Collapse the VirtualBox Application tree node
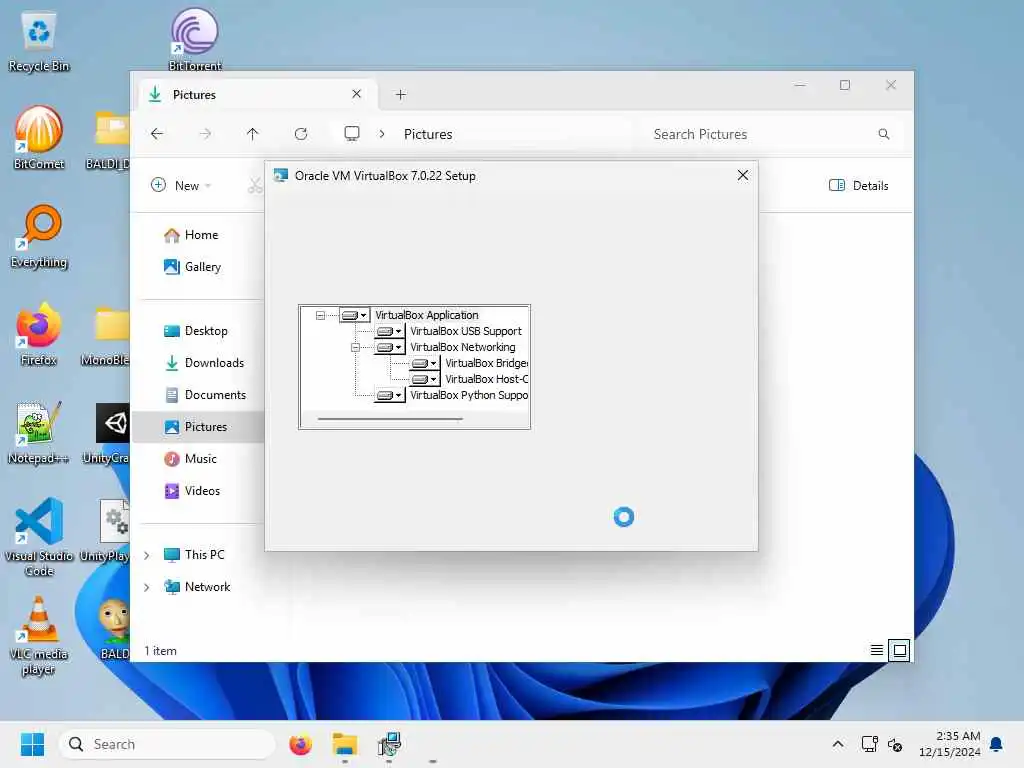The image size is (1024, 768). 320,315
